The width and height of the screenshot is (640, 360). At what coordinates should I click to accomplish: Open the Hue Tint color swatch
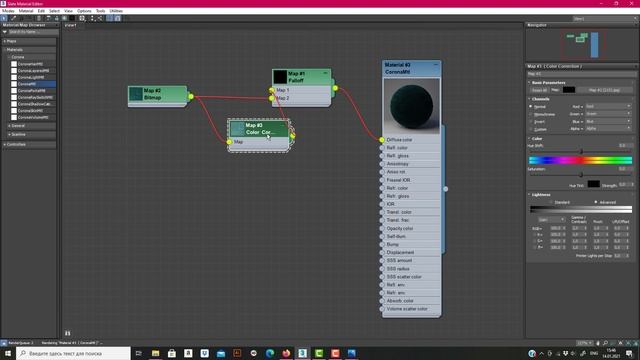click(x=593, y=184)
